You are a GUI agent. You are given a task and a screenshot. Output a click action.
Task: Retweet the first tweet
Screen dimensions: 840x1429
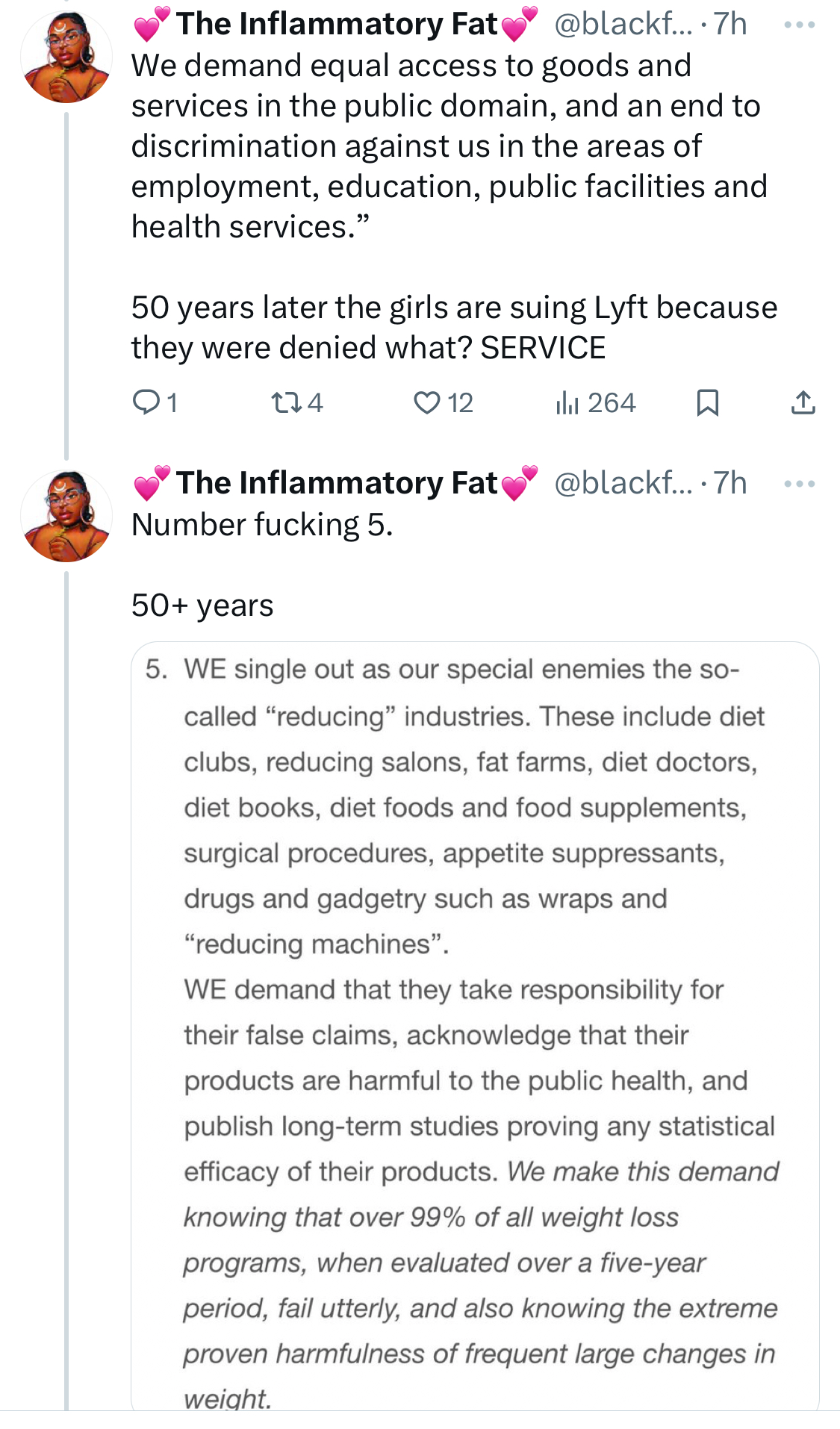[285, 403]
